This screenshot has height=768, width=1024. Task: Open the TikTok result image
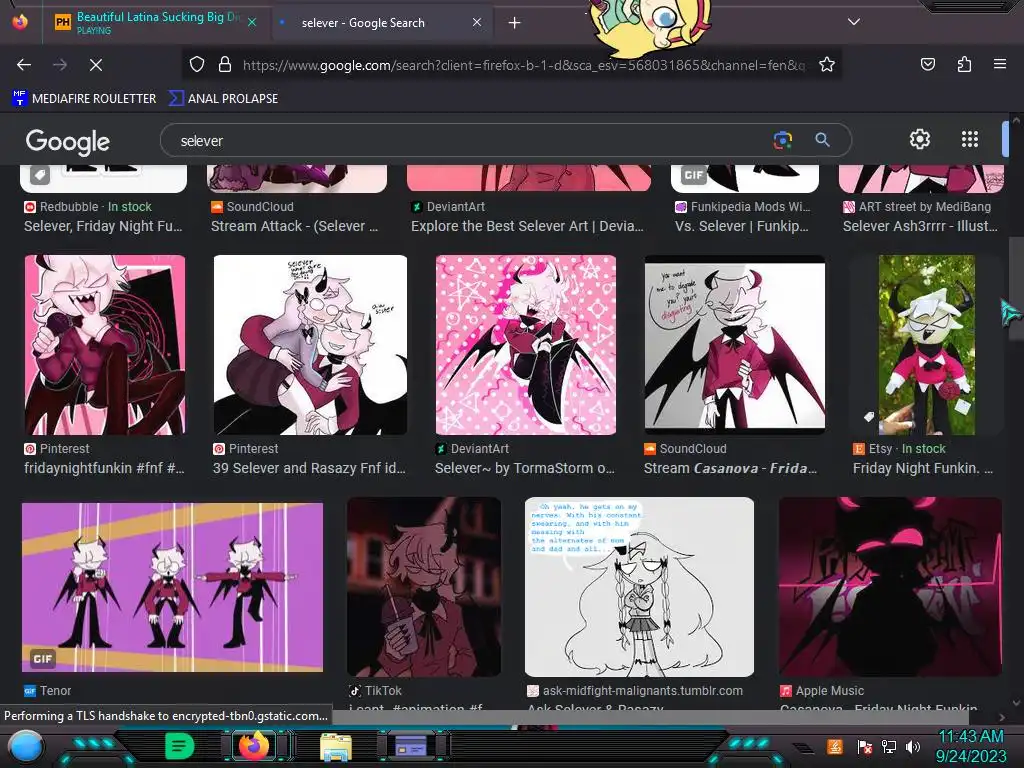pyautogui.click(x=424, y=587)
